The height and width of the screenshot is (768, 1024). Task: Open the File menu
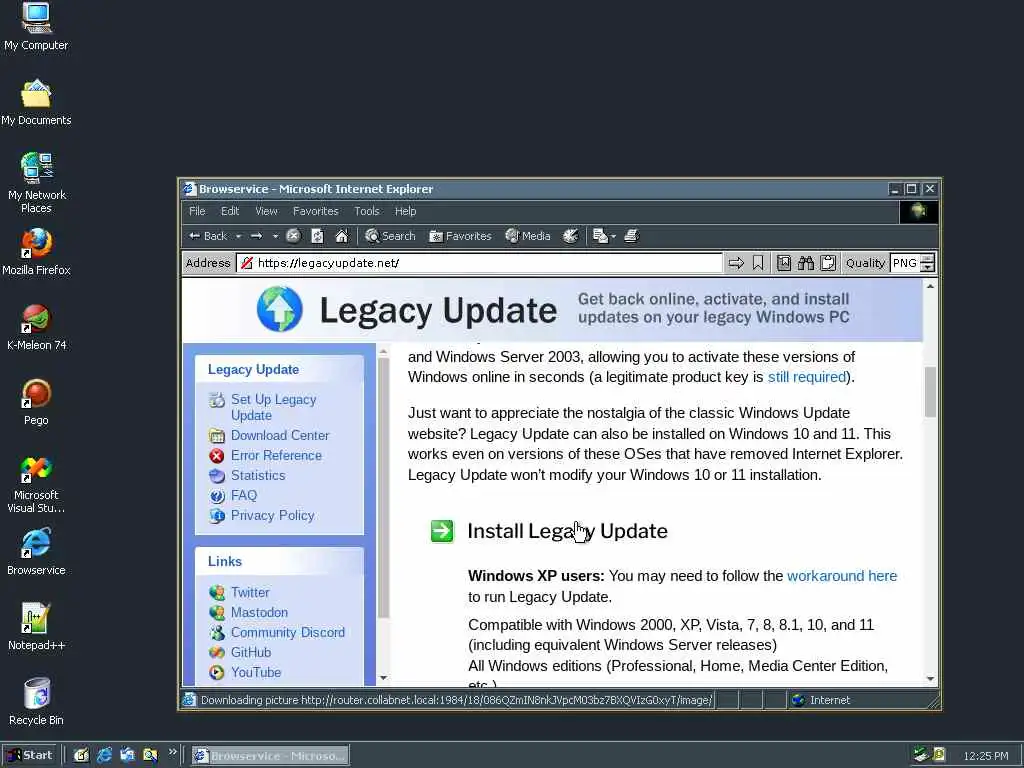197,211
